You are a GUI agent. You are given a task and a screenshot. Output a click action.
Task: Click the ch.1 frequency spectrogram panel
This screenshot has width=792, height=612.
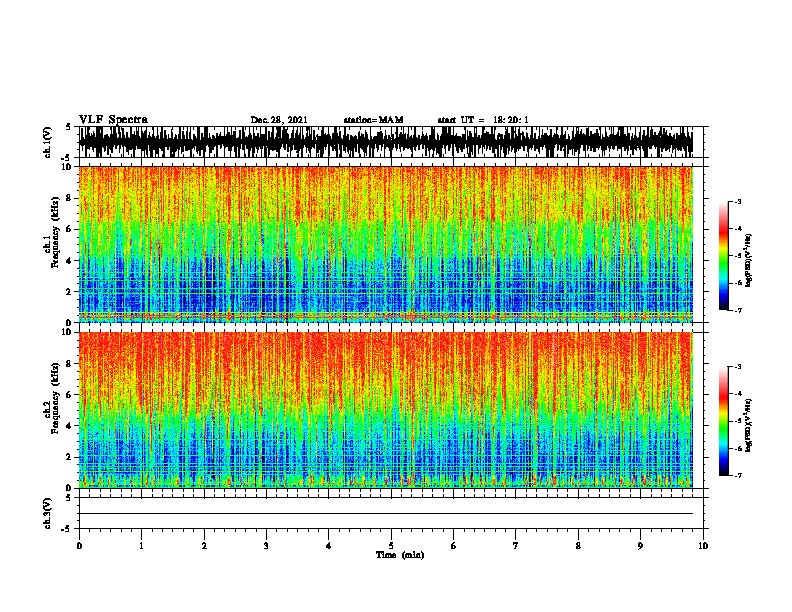[386, 244]
